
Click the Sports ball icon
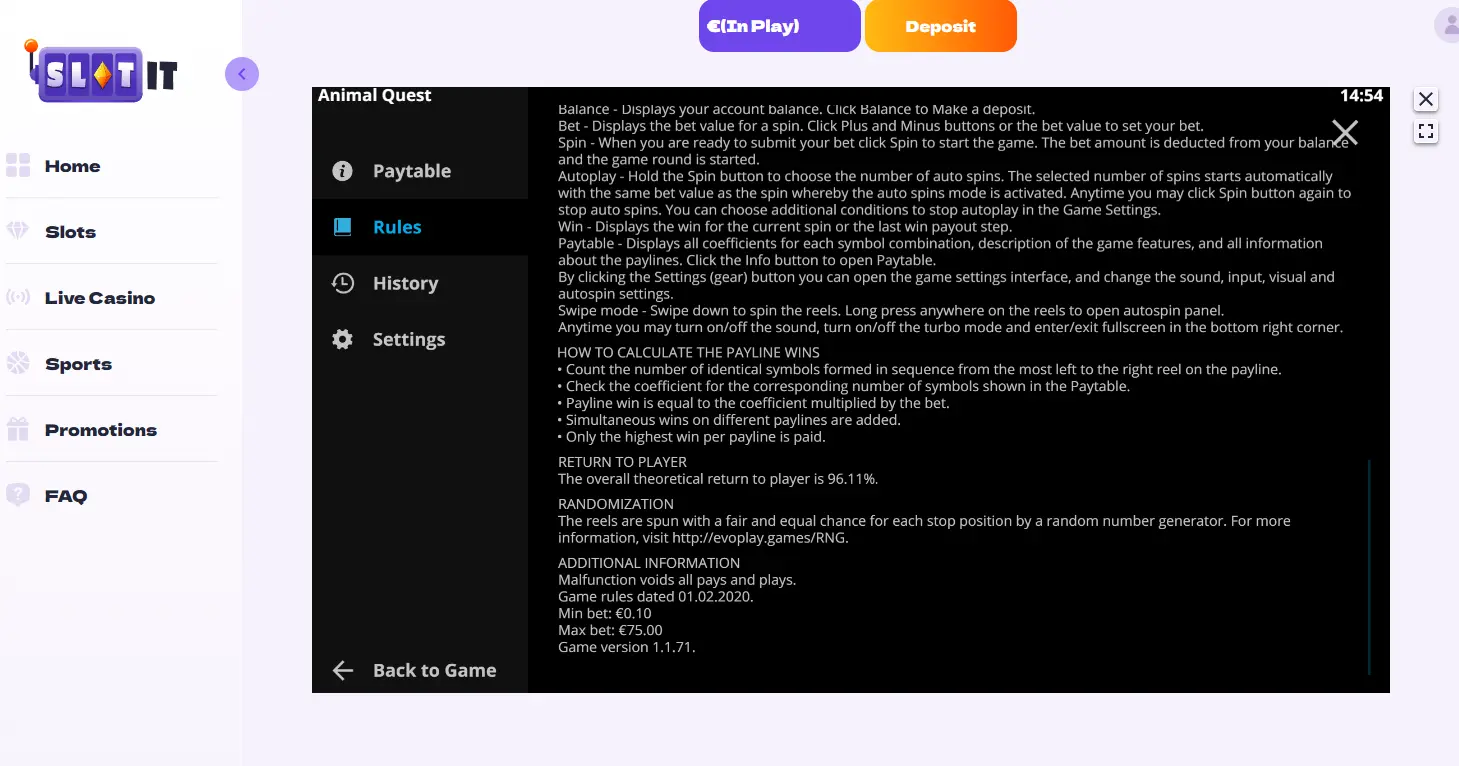(x=18, y=363)
